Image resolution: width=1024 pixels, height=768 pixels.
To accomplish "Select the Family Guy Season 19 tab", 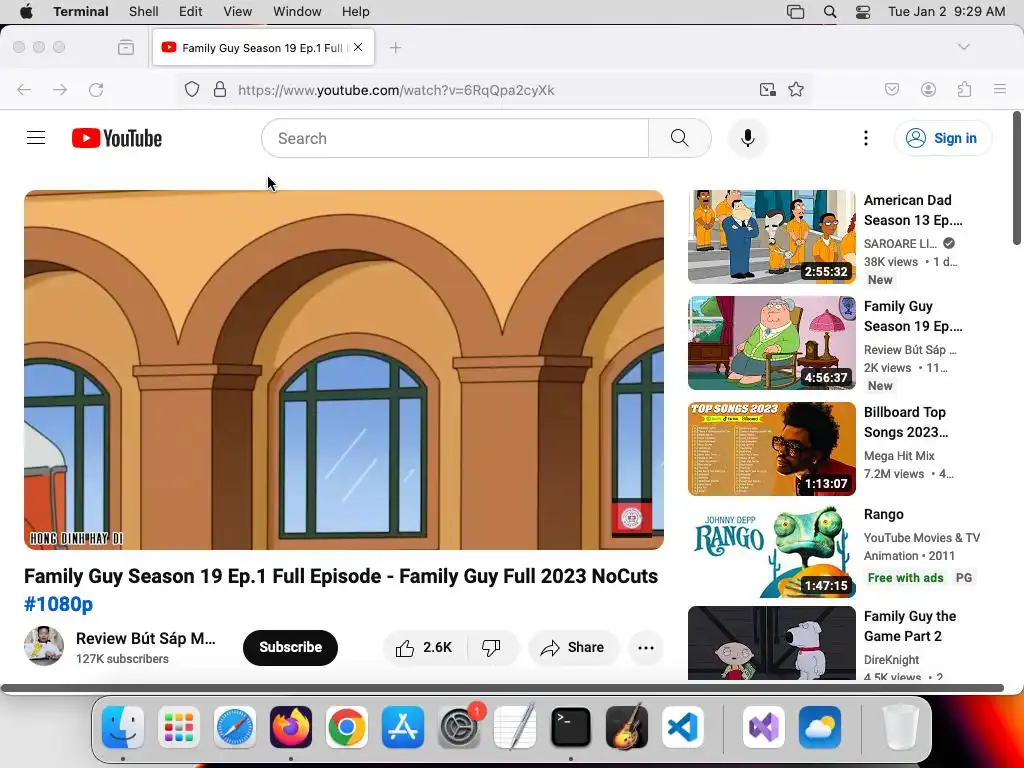I will point(263,48).
